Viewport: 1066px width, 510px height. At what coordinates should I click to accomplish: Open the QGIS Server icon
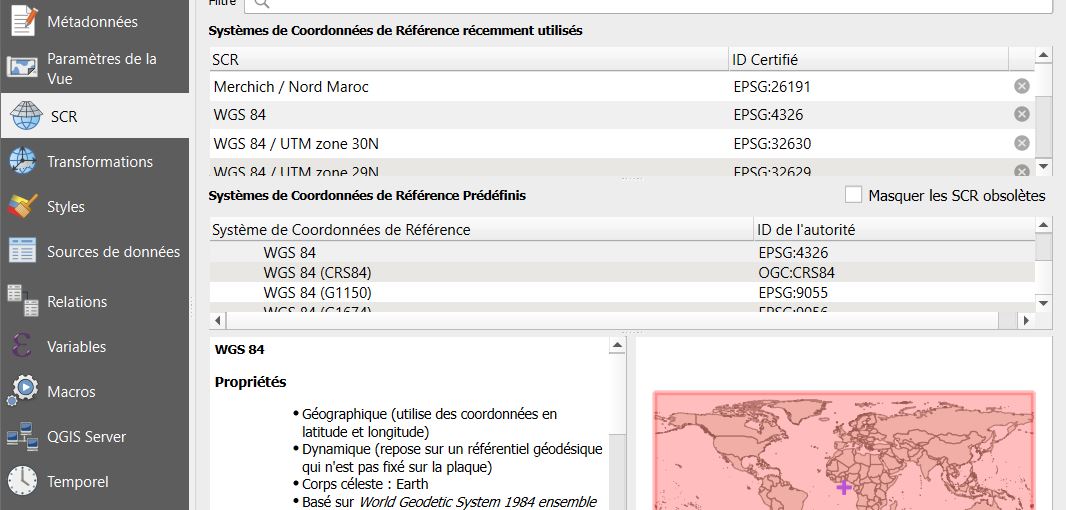coord(22,437)
